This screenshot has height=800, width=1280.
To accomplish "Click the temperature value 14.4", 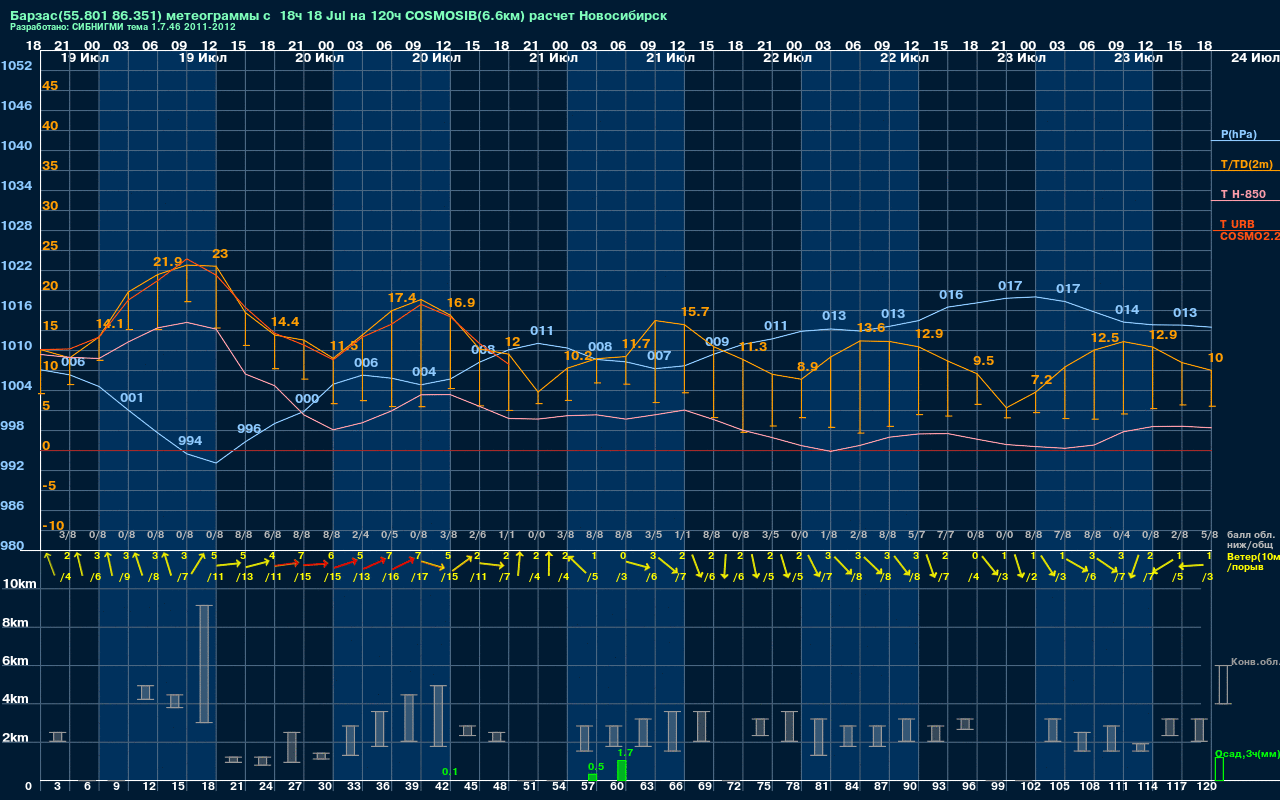I will click(x=285, y=322).
